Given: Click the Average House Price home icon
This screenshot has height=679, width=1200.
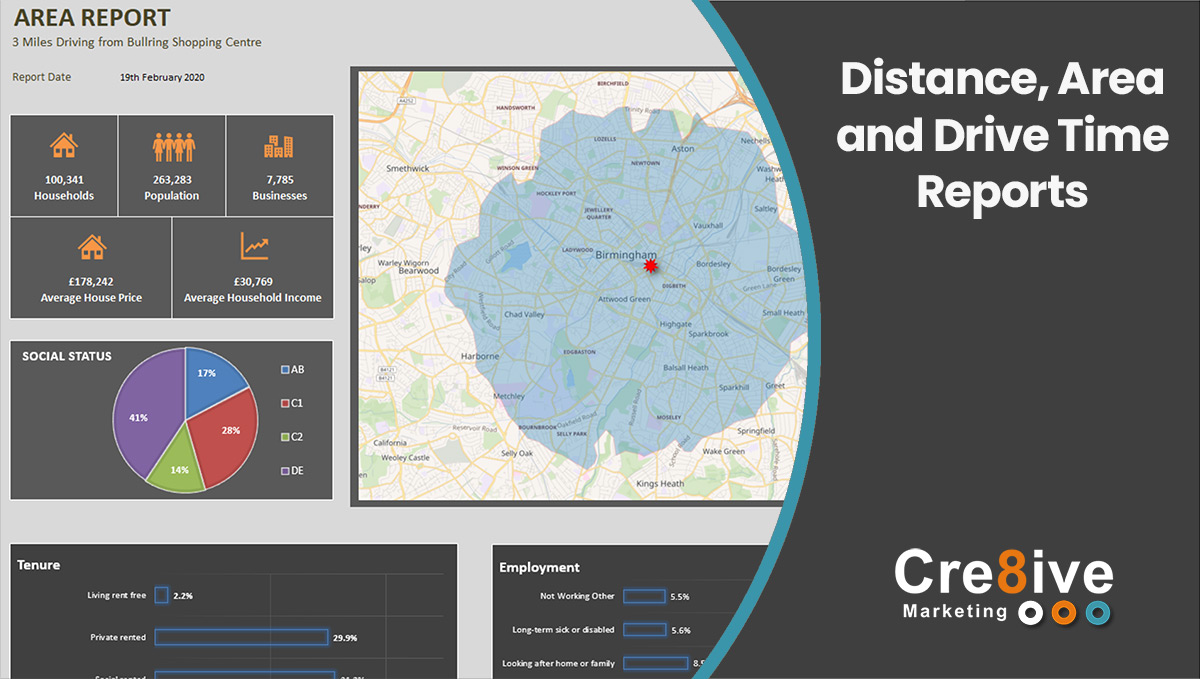Looking at the screenshot, I should pos(90,246).
